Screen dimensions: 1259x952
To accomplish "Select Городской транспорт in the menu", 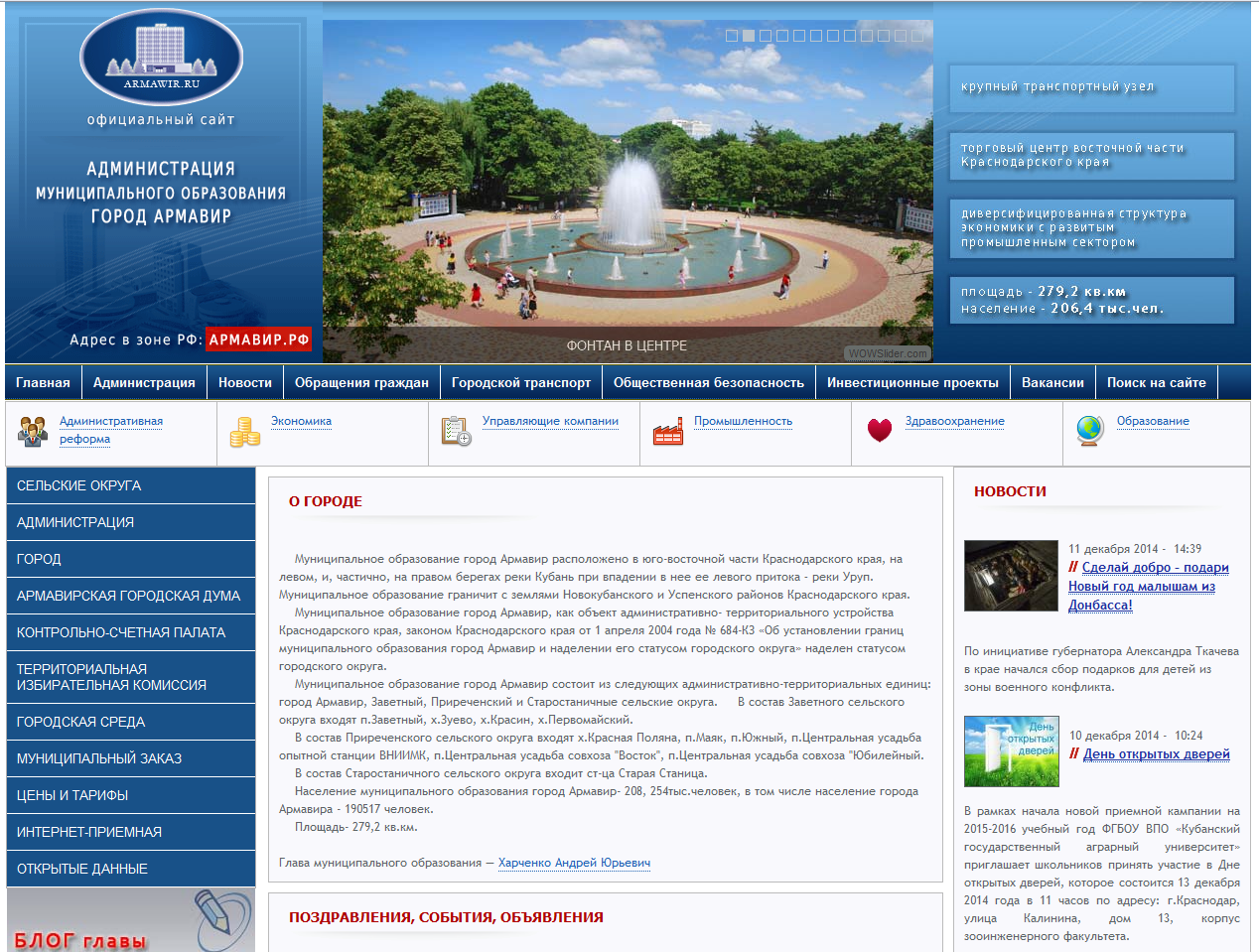I will click(x=521, y=382).
